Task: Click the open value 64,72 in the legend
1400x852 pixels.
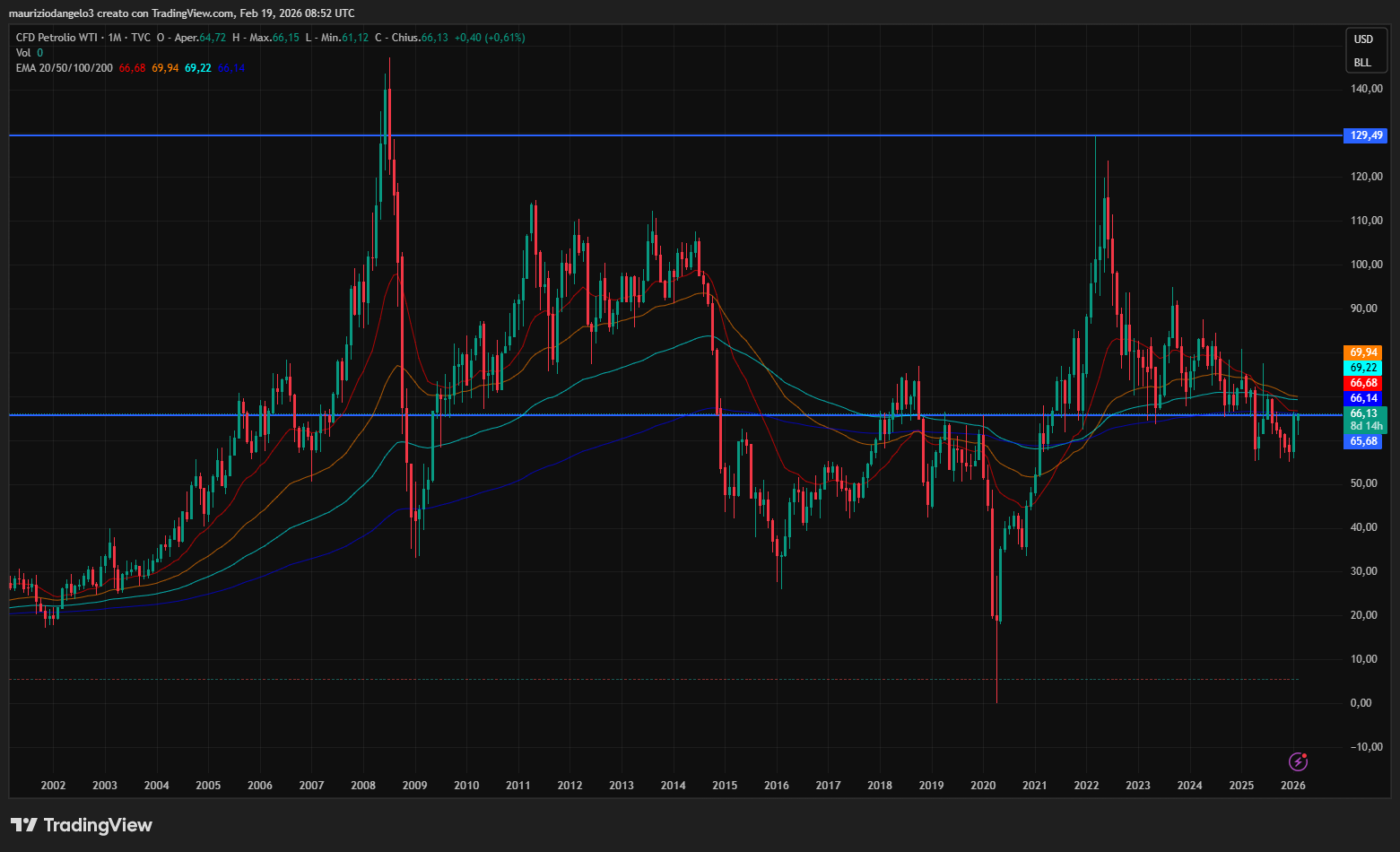Action: click(213, 38)
